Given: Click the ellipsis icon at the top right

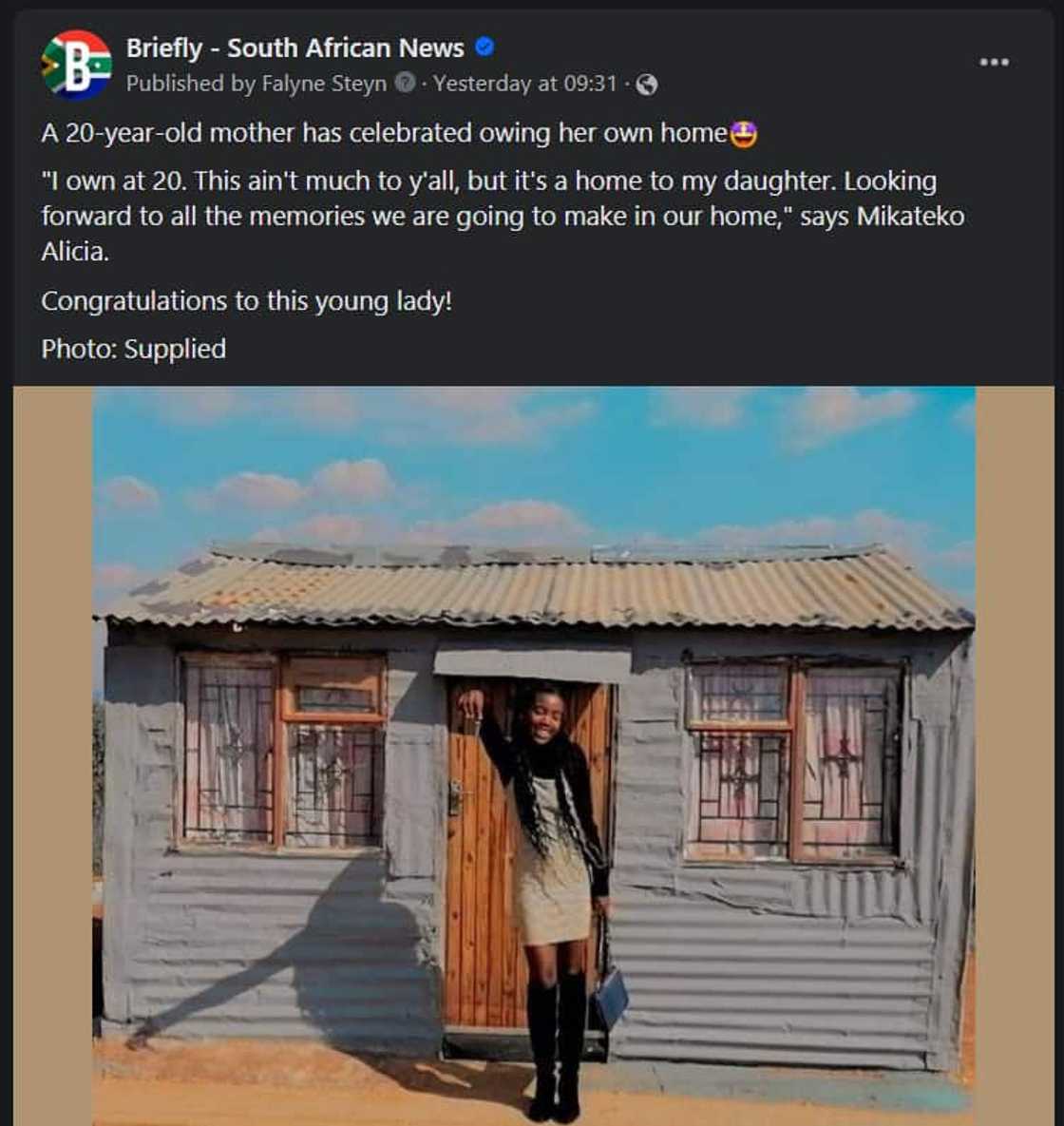Looking at the screenshot, I should 992,61.
